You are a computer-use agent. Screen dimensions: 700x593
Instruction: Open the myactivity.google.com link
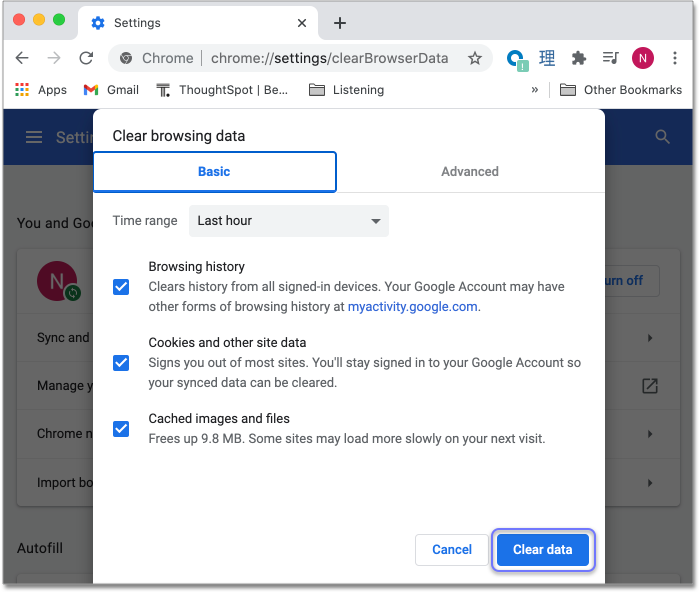pos(412,307)
